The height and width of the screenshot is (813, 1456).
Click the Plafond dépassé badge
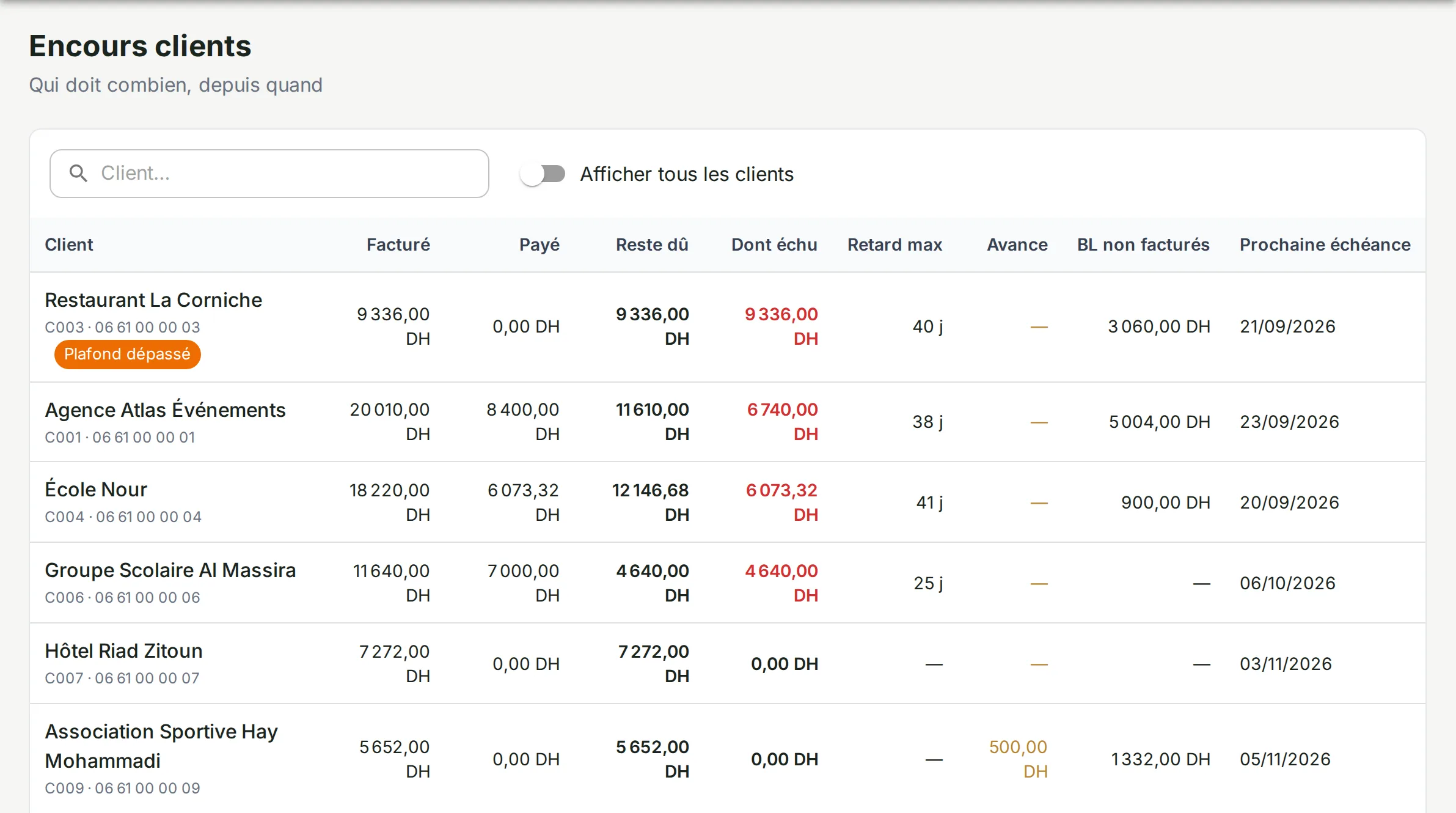point(127,355)
